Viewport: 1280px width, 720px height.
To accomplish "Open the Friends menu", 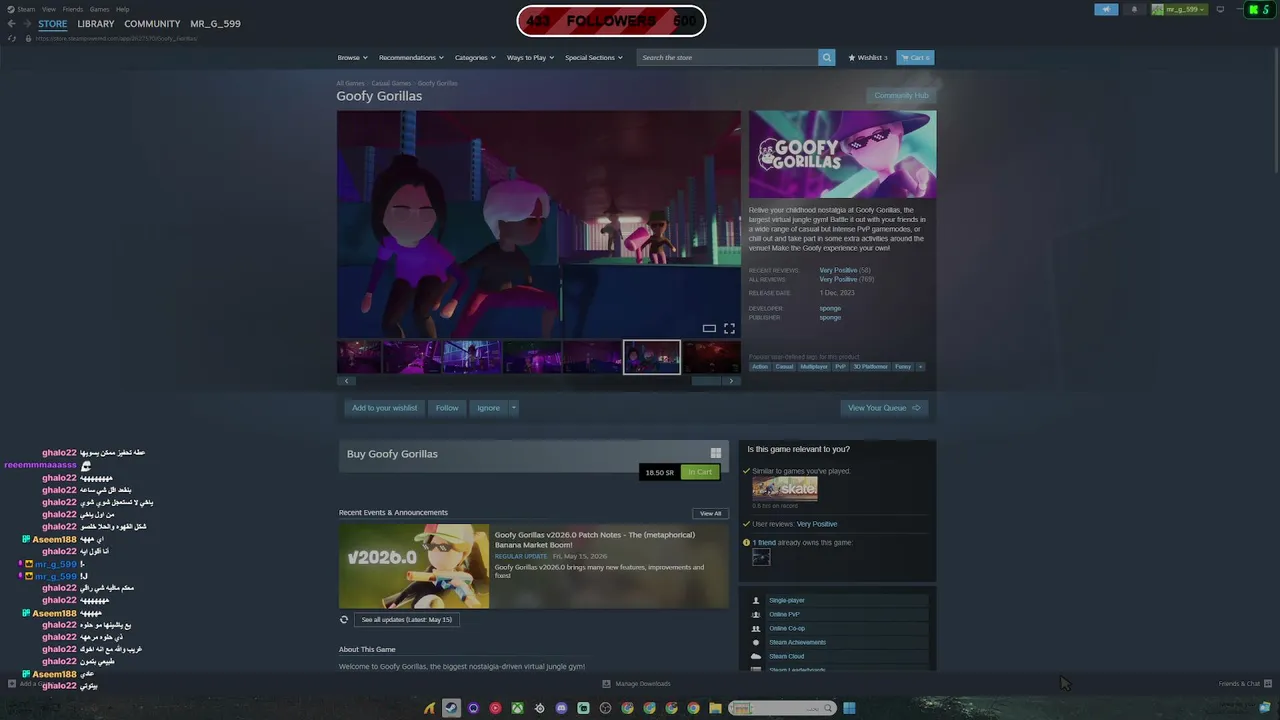I will (73, 9).
